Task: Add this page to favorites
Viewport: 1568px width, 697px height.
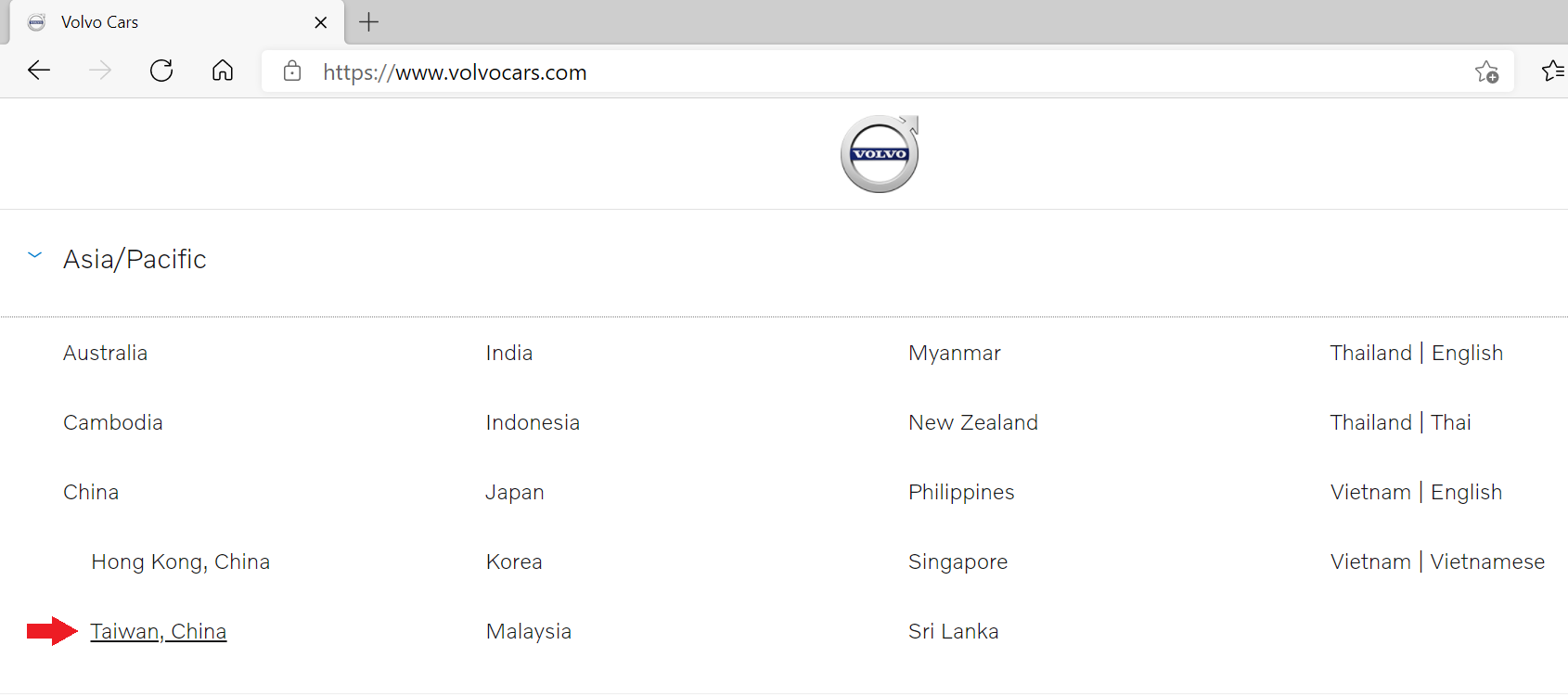Action: click(1486, 71)
